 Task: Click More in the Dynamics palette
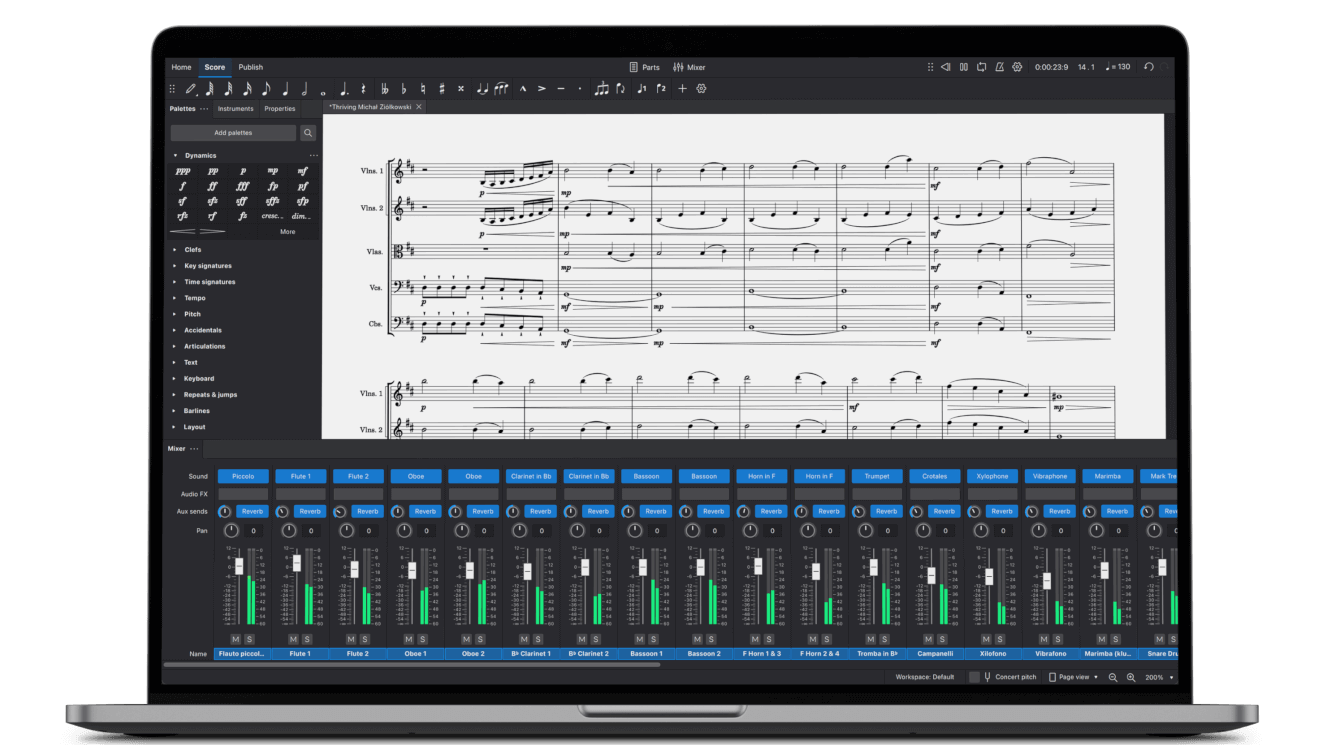tap(287, 231)
